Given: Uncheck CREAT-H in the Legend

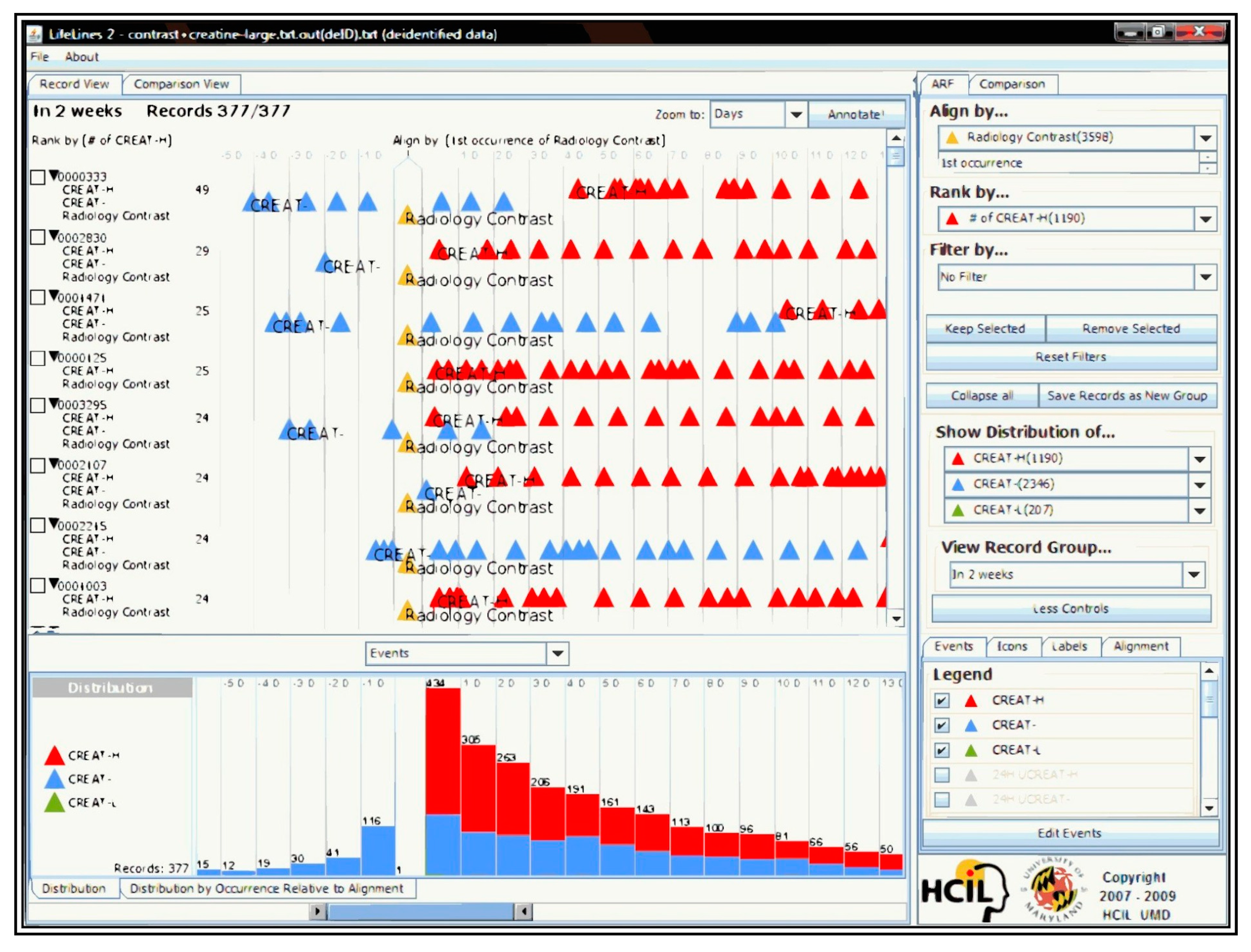Looking at the screenshot, I should 942,701.
